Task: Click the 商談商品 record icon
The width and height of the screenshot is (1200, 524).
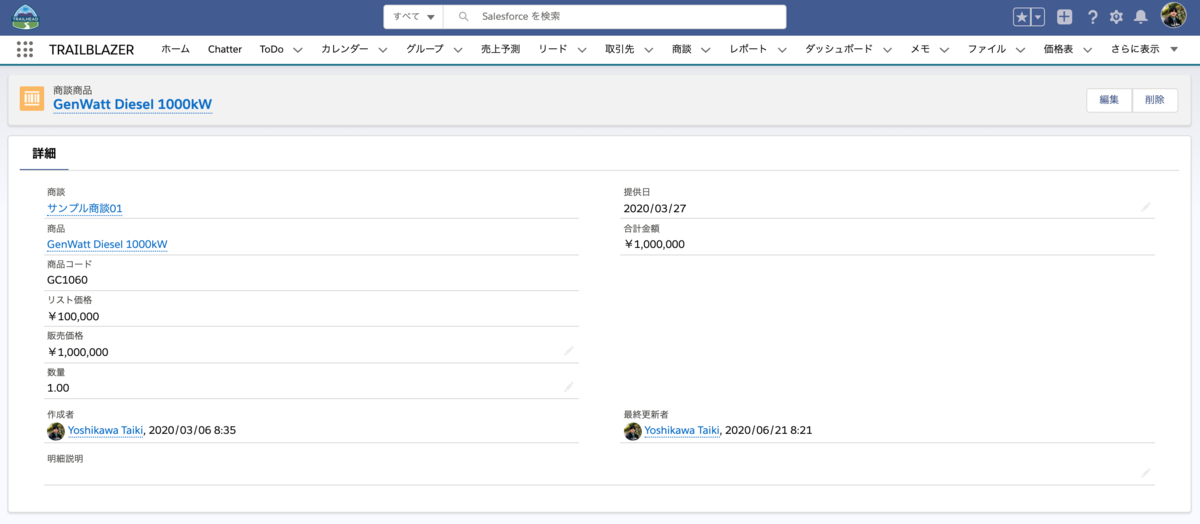Action: pos(32,98)
